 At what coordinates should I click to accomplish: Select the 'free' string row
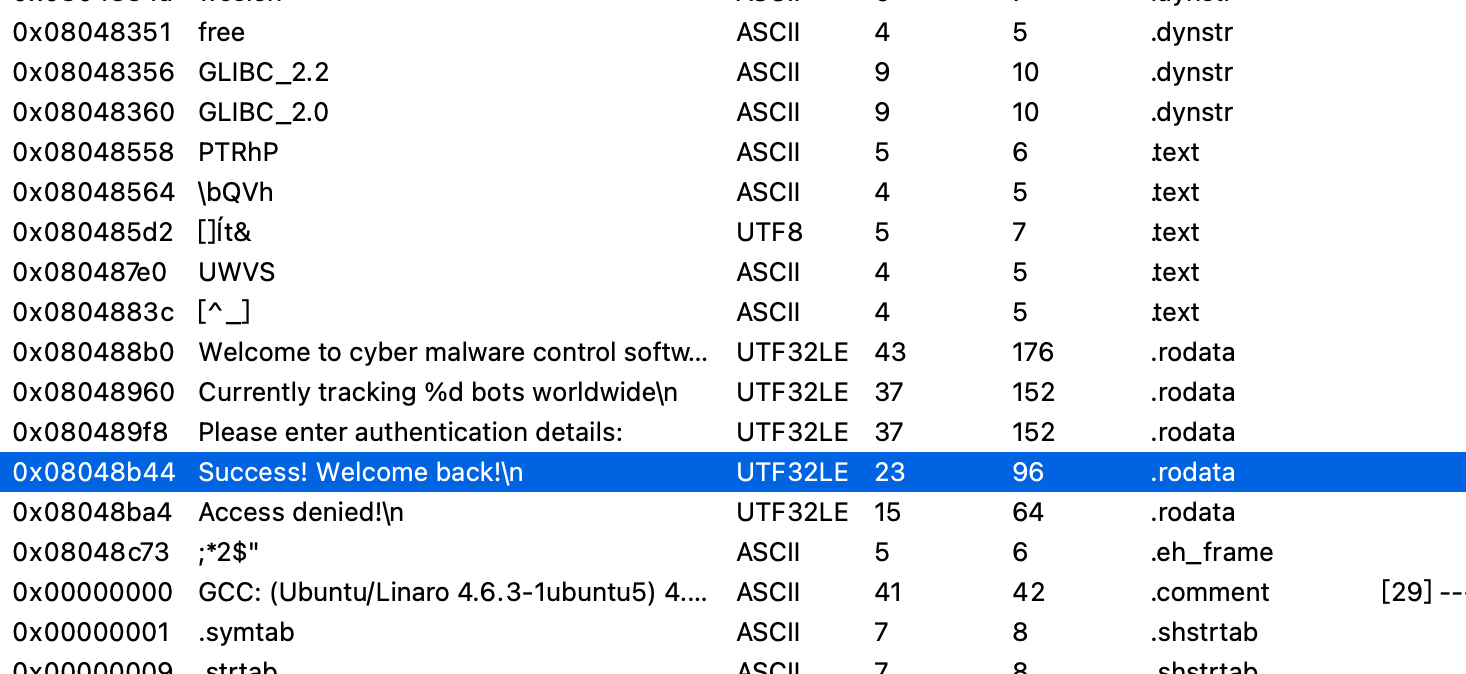pos(221,33)
